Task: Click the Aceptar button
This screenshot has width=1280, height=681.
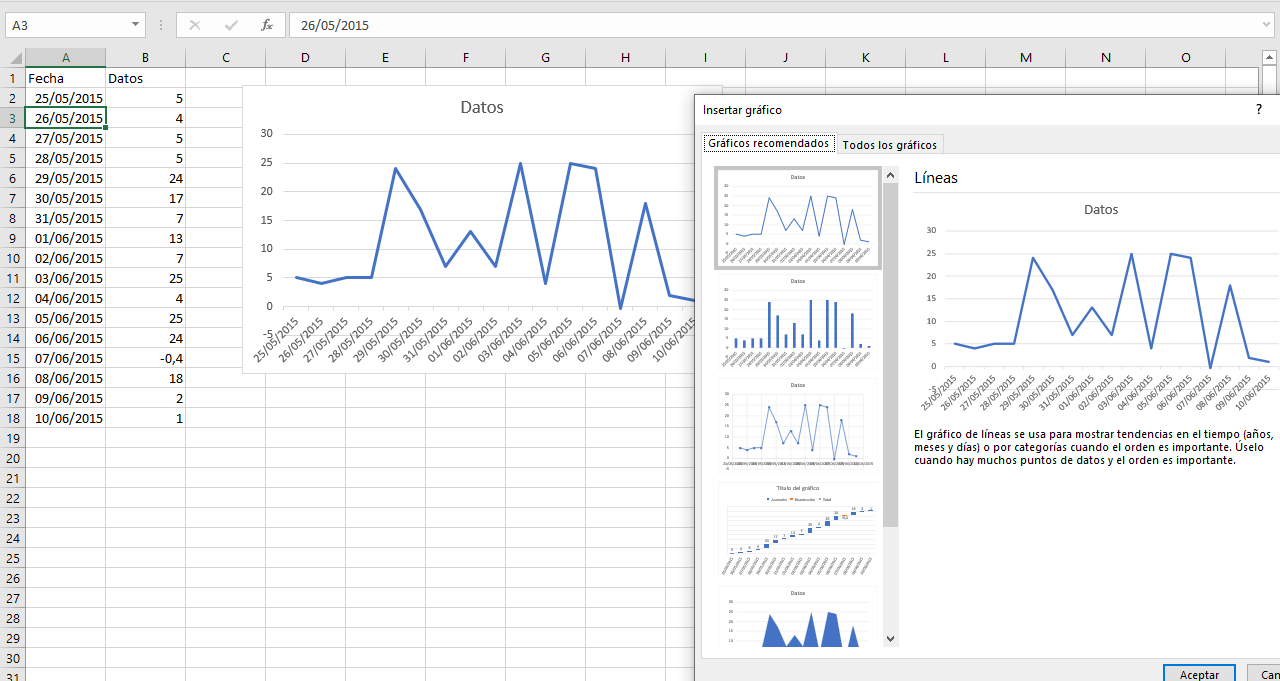Action: (x=1200, y=675)
